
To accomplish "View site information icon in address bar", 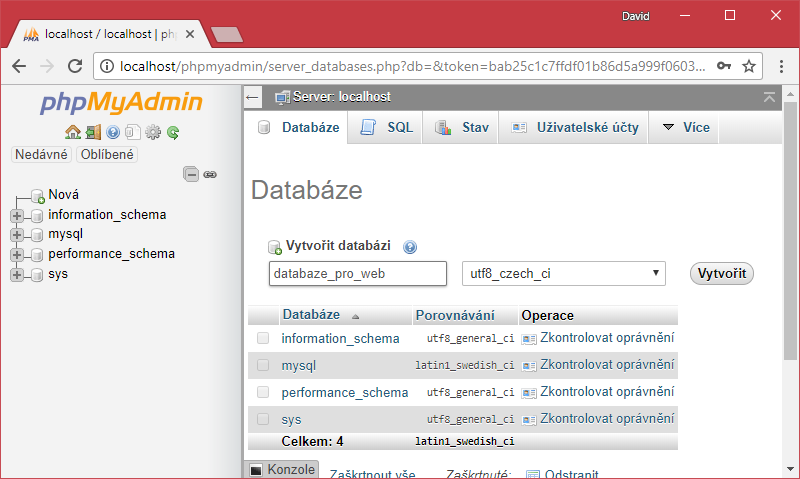I will [x=107, y=66].
